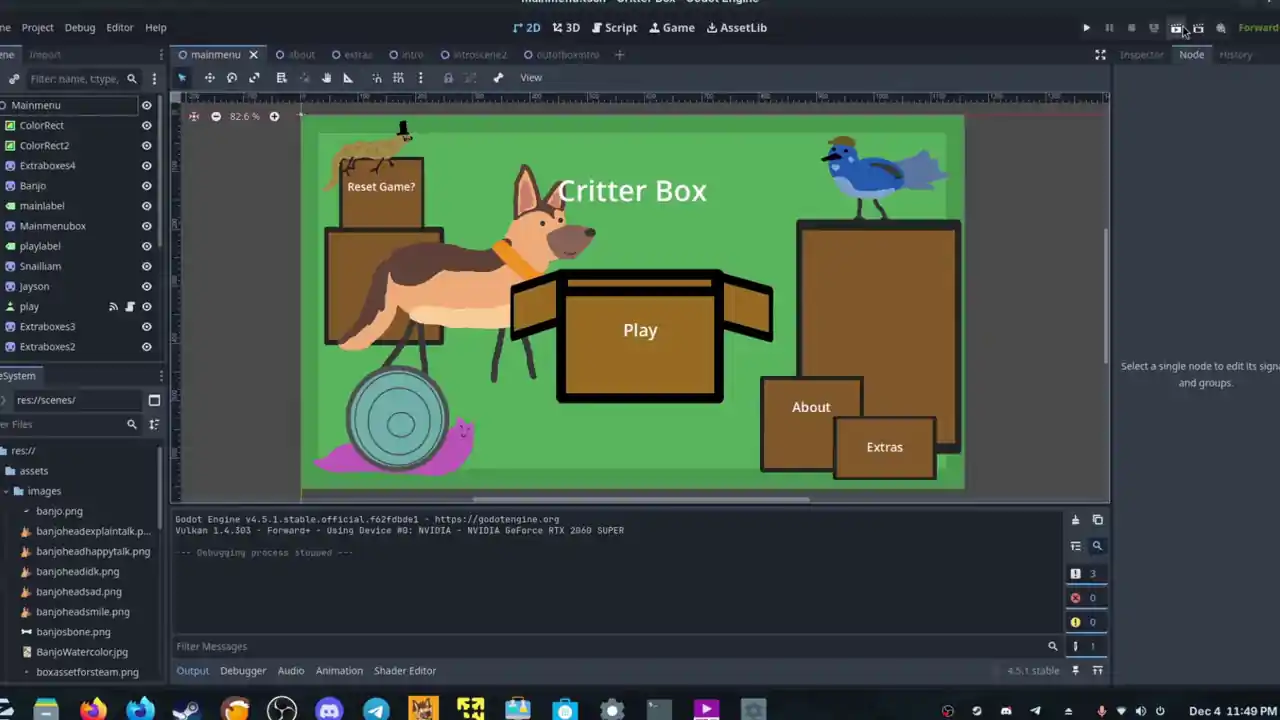This screenshot has width=1280, height=720.
Task: Zoom out of the 2D viewport
Action: coord(216,117)
